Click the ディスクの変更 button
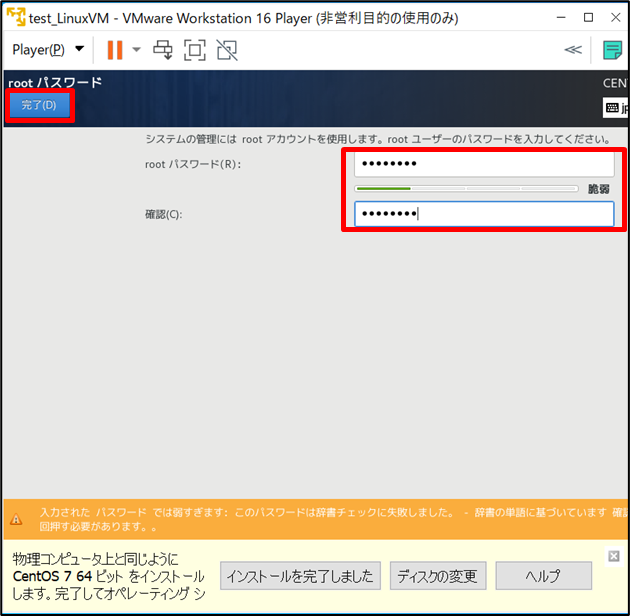Screen dimensions: 630x616 point(438,576)
